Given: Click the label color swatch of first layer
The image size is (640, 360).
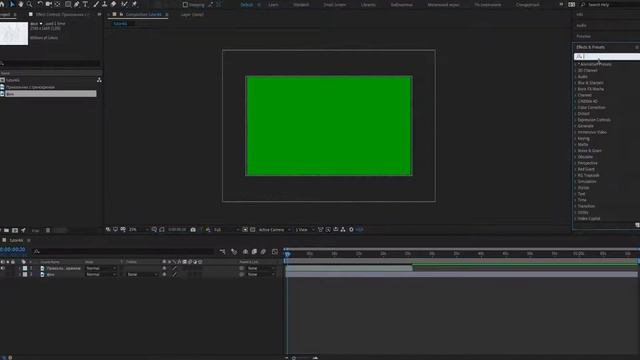Looking at the screenshot, I should point(25,268).
